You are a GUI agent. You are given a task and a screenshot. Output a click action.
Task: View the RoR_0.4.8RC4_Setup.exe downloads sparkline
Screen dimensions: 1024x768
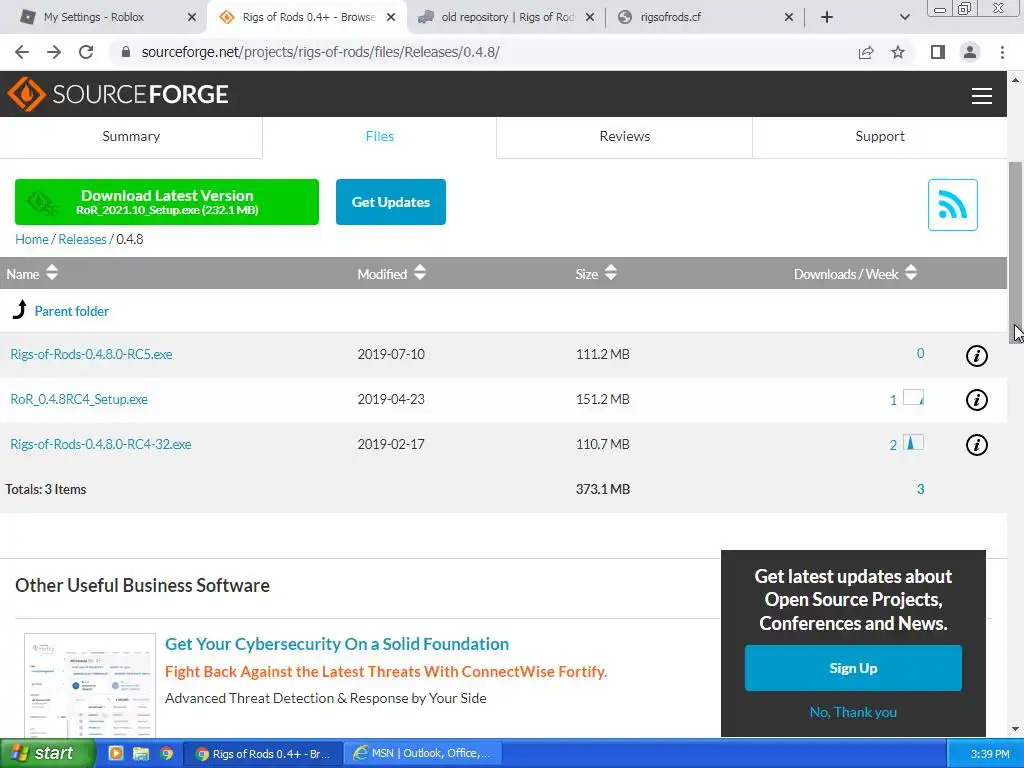click(914, 397)
